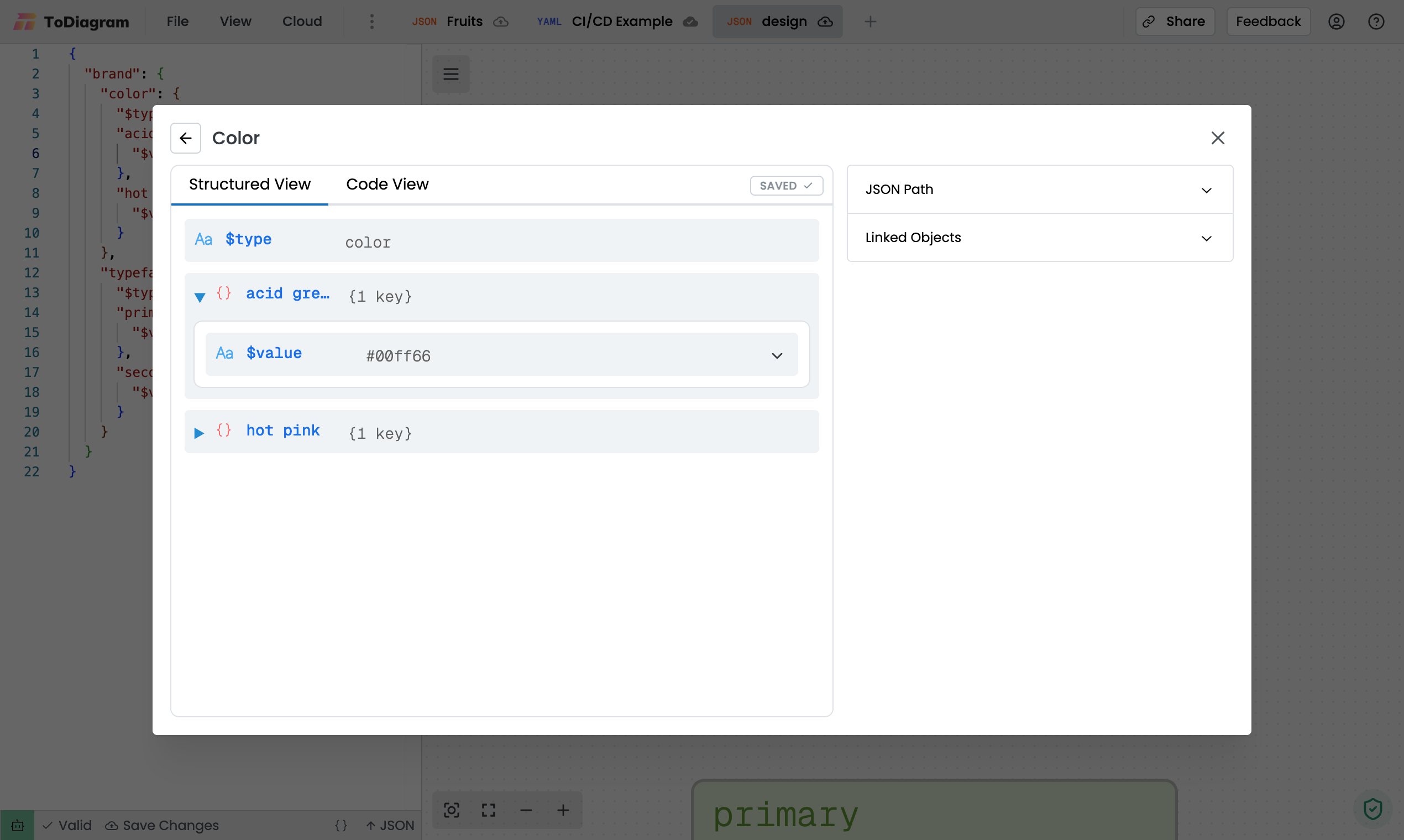The image size is (1404, 840).
Task: Collapse the acid green object node
Action: 200,297
